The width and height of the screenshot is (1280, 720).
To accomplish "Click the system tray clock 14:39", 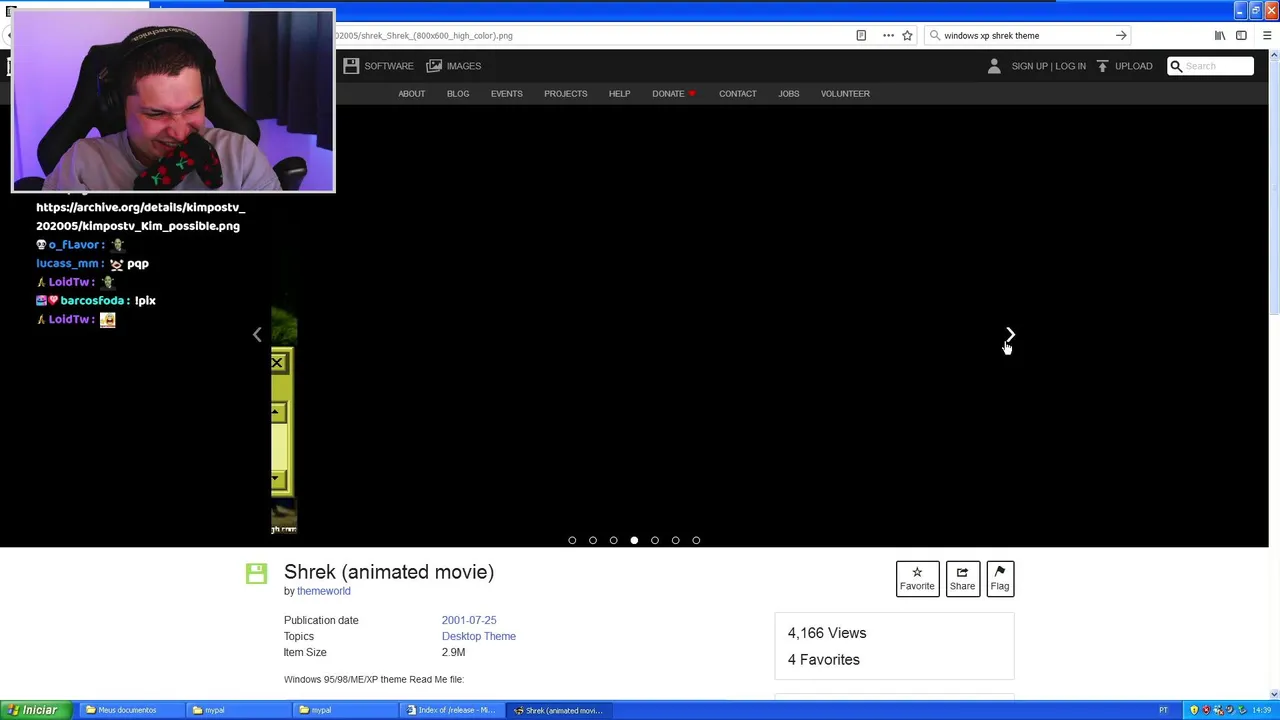I will [1262, 710].
